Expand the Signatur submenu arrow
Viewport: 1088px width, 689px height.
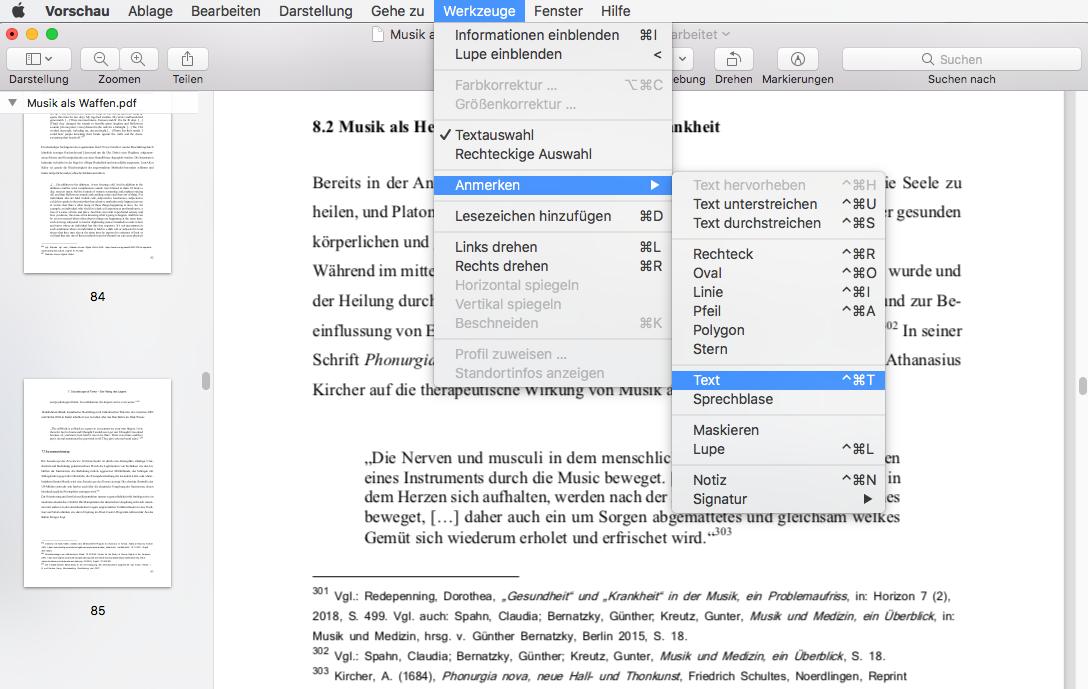click(x=867, y=499)
